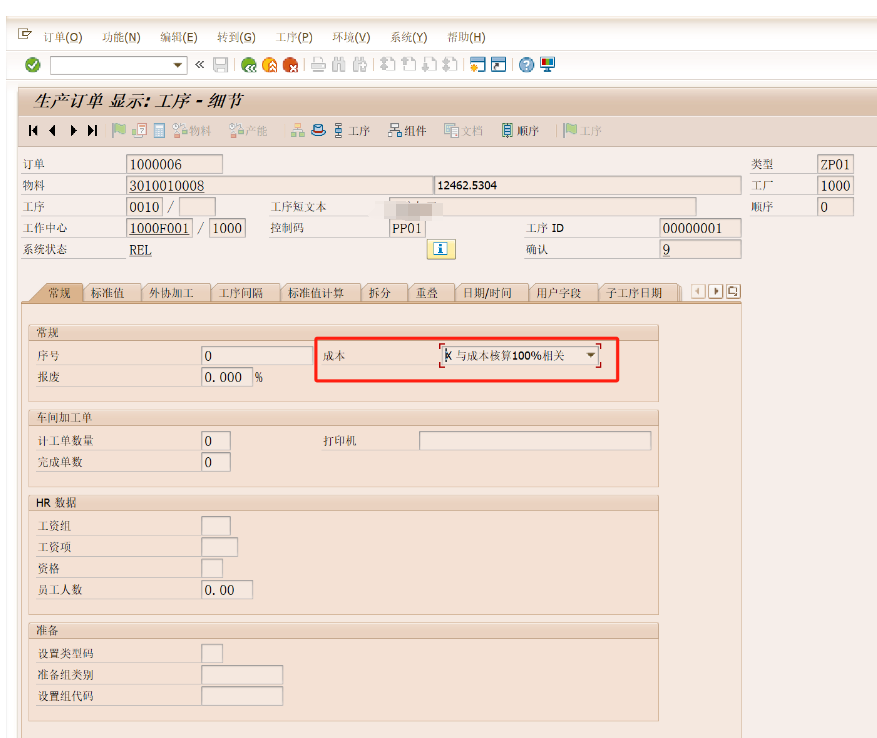Click the Create new session icon
Screen dimensions: 877x738
click(477, 64)
